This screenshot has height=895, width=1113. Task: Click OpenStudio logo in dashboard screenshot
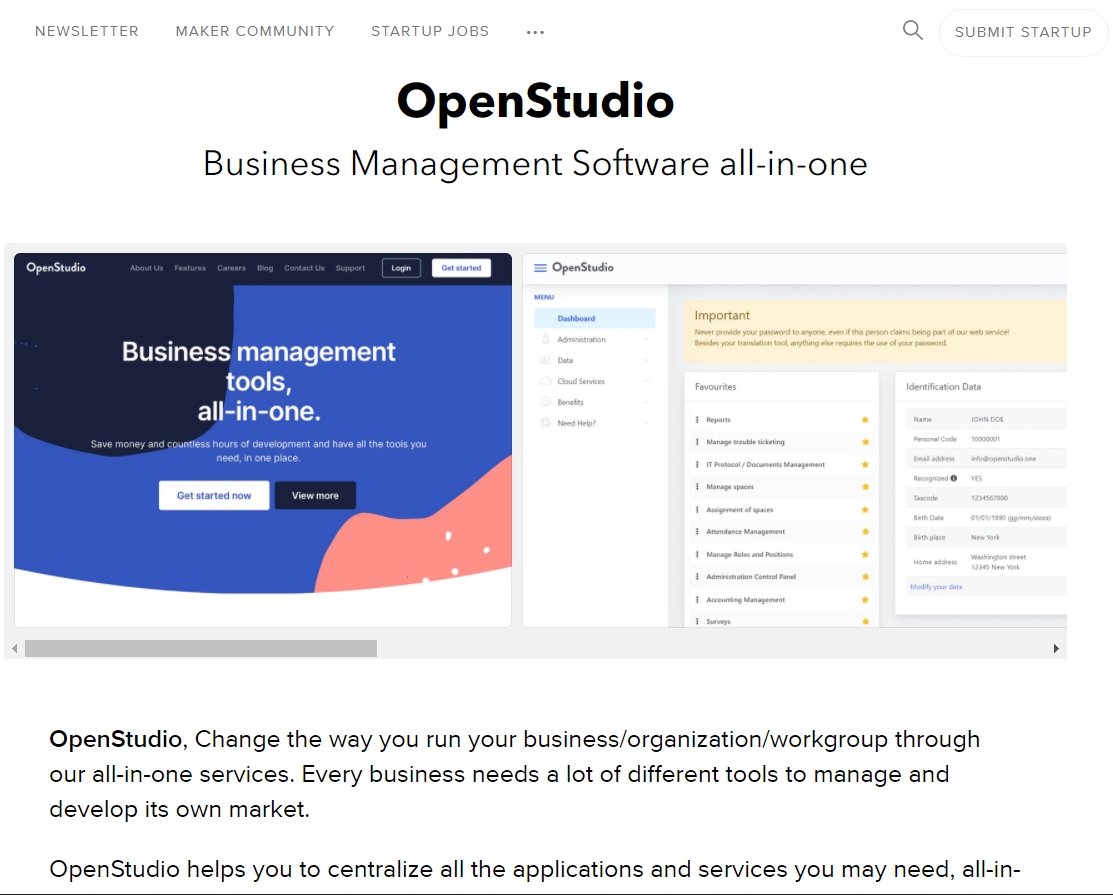583,268
